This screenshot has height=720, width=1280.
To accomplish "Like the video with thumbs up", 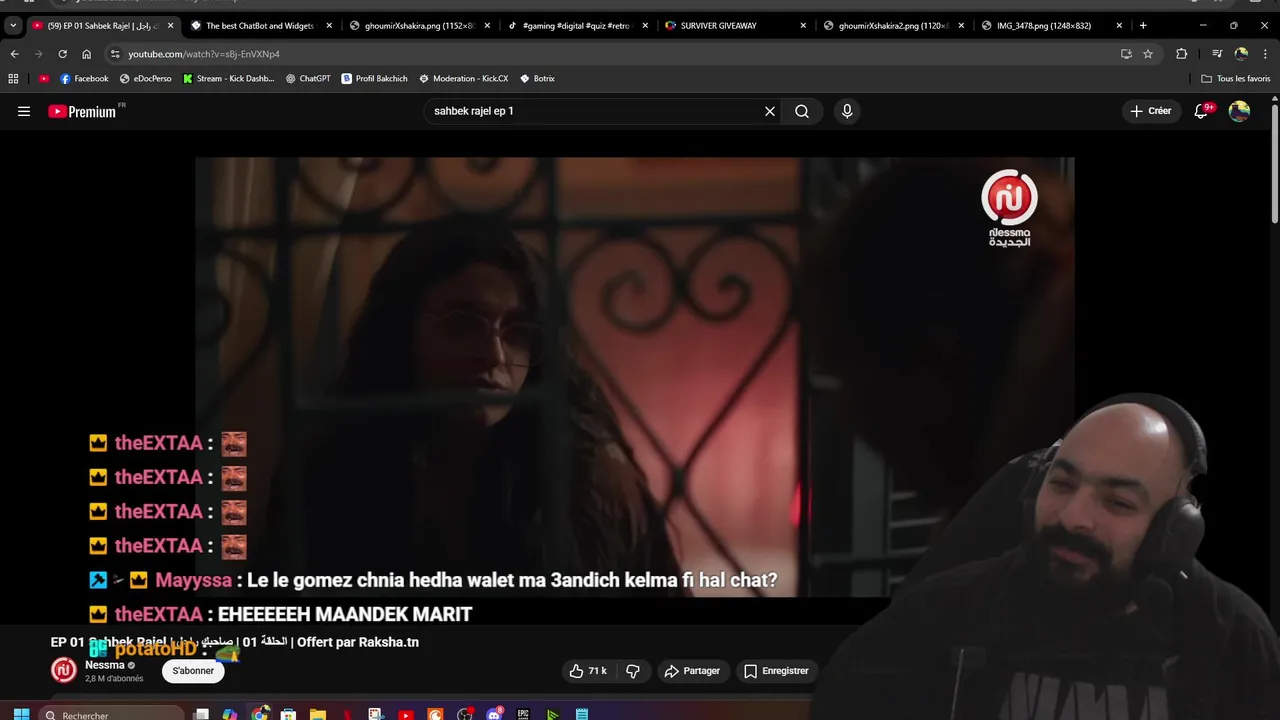I will tap(588, 671).
